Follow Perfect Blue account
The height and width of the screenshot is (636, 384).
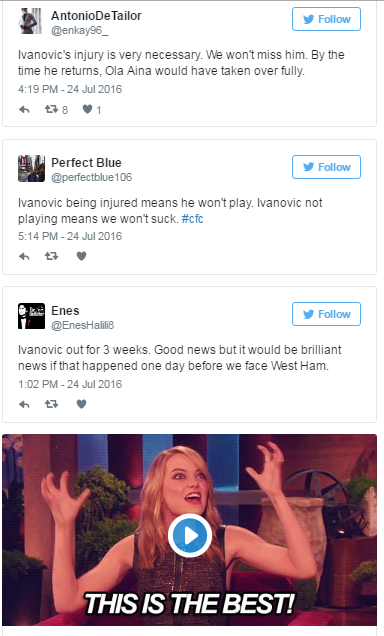(x=326, y=167)
